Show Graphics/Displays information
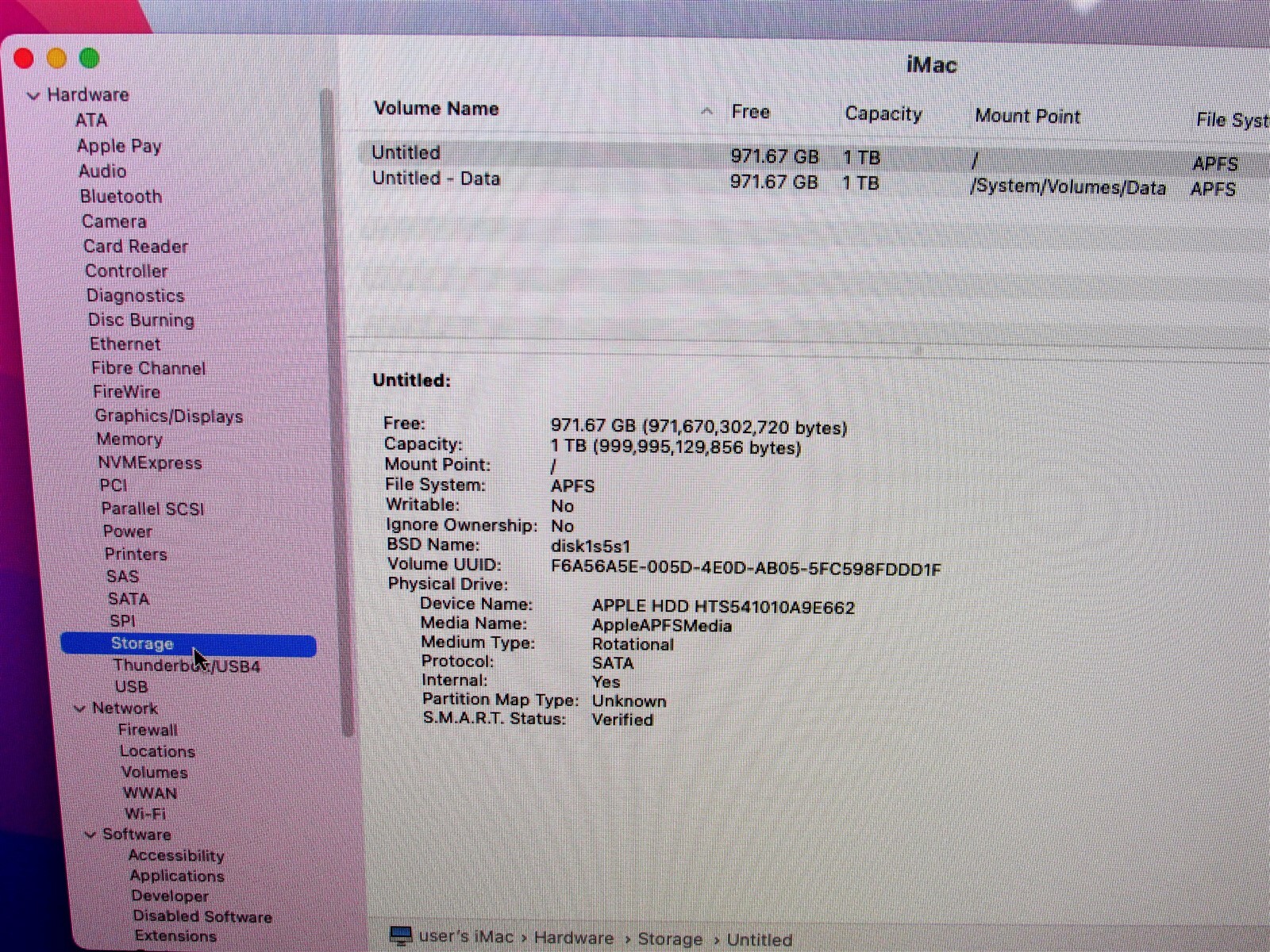 click(169, 416)
